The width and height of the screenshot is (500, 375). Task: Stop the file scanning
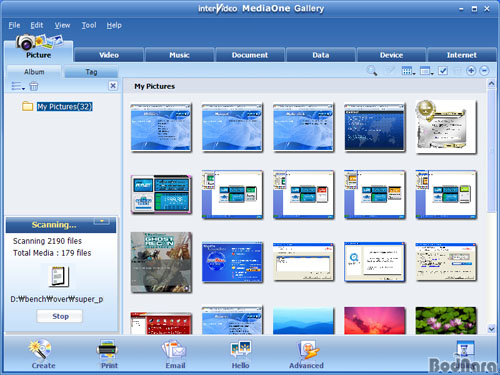pyautogui.click(x=60, y=316)
